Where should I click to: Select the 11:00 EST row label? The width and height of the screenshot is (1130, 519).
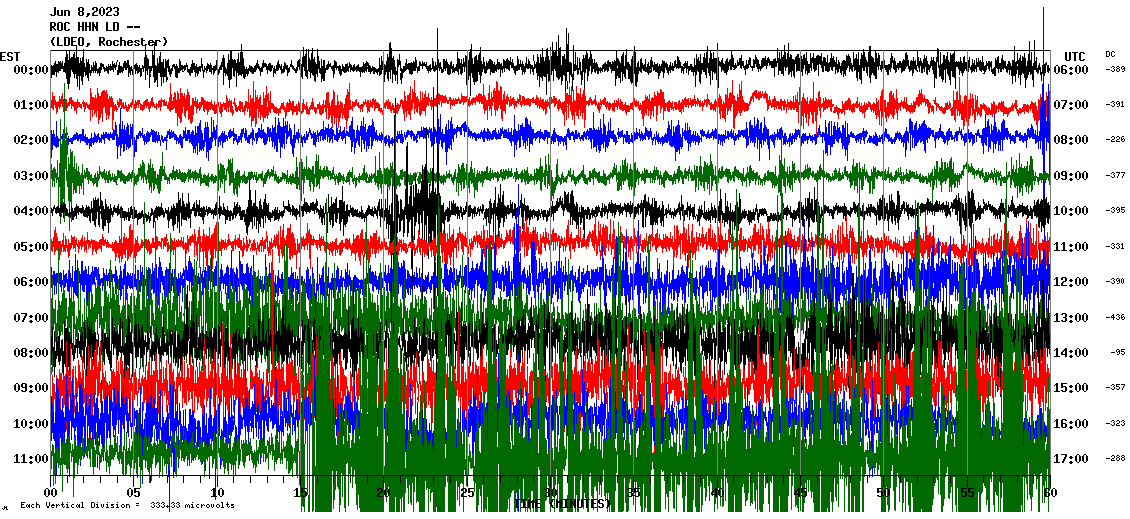[32, 458]
